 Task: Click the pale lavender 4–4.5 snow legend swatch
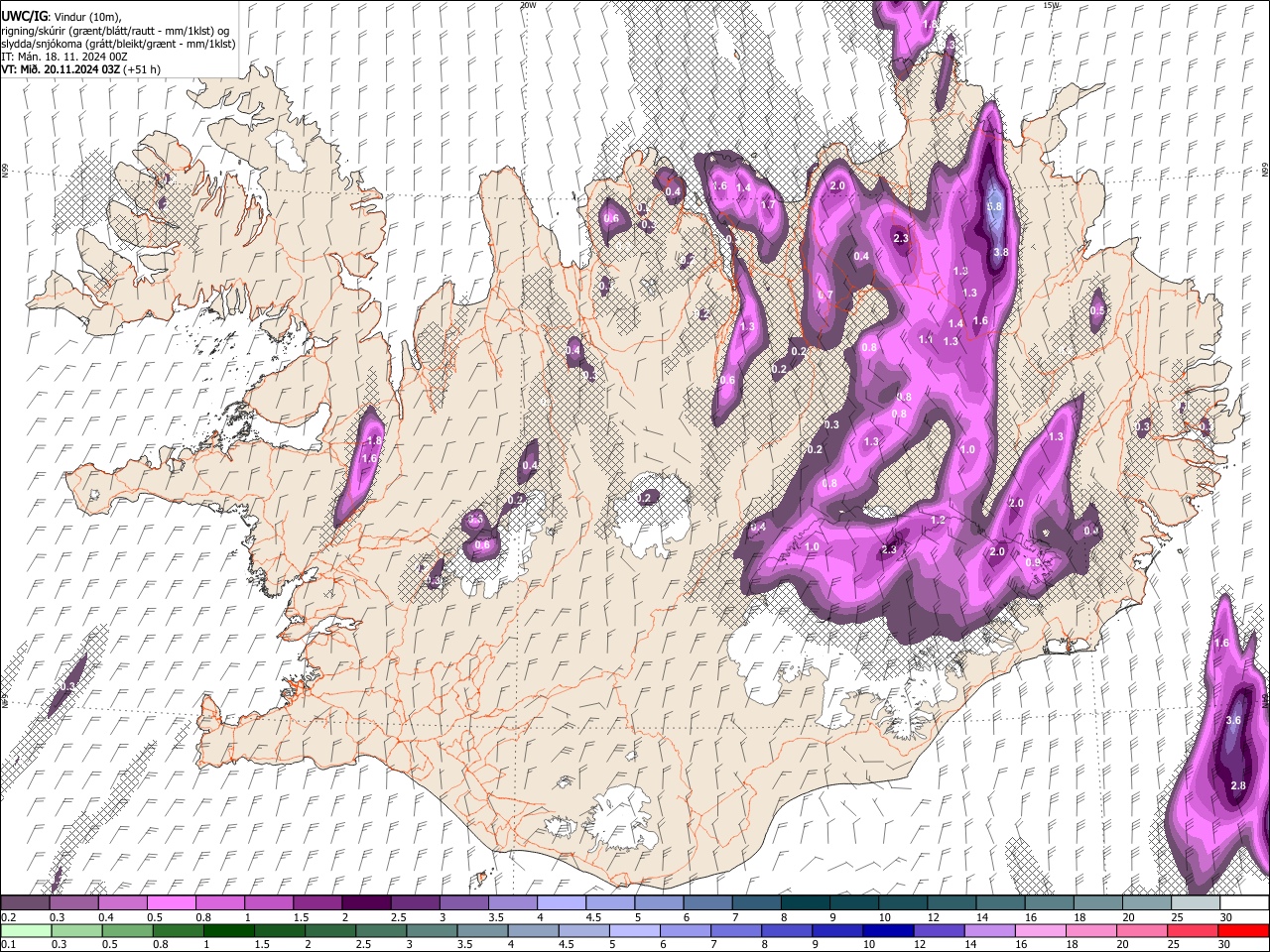coord(562,902)
